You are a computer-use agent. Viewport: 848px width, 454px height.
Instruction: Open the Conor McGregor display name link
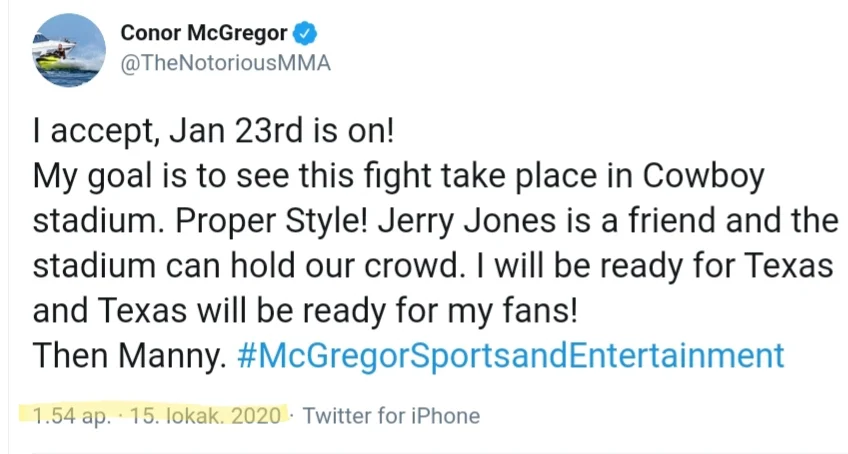[204, 33]
